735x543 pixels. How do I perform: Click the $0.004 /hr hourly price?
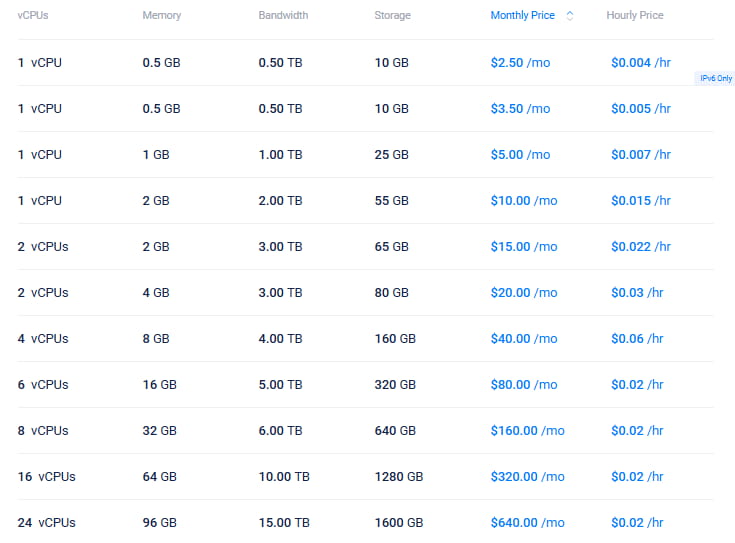click(640, 63)
